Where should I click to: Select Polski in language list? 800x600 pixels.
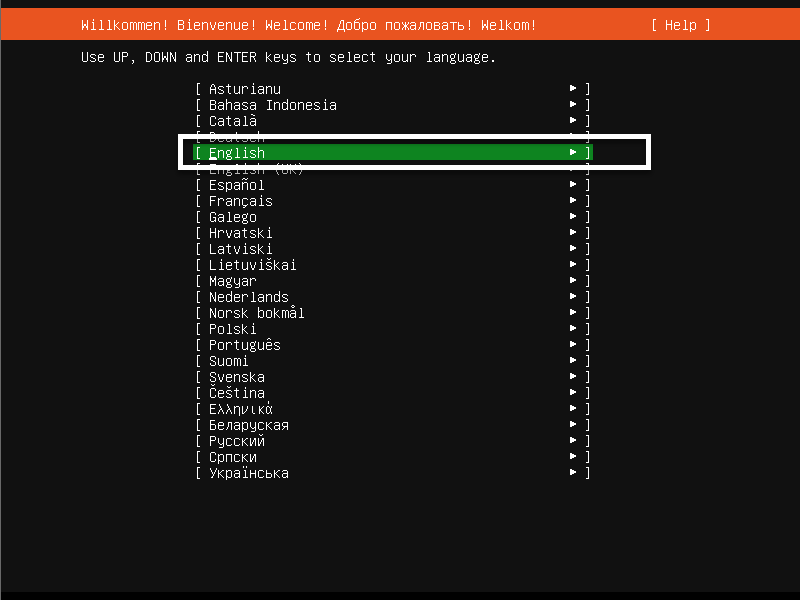392,329
